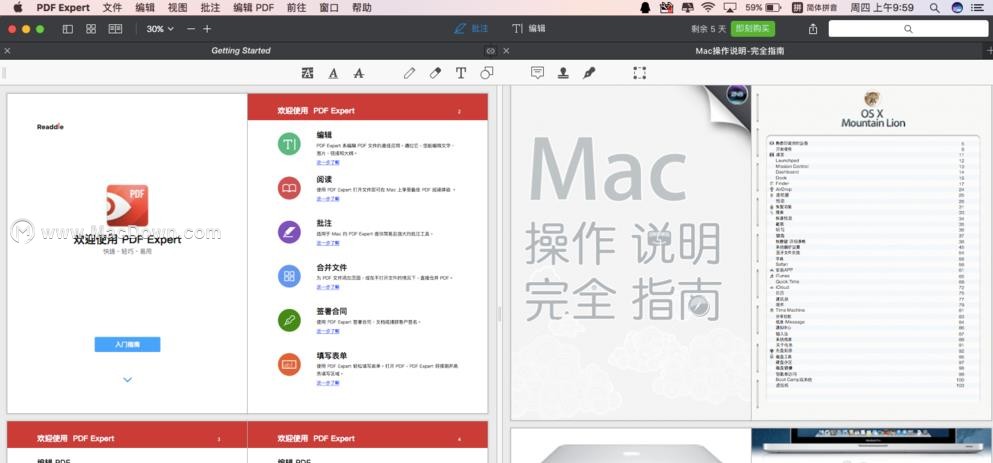Open the 视图 menu
The height and width of the screenshot is (463, 993).
pos(178,8)
